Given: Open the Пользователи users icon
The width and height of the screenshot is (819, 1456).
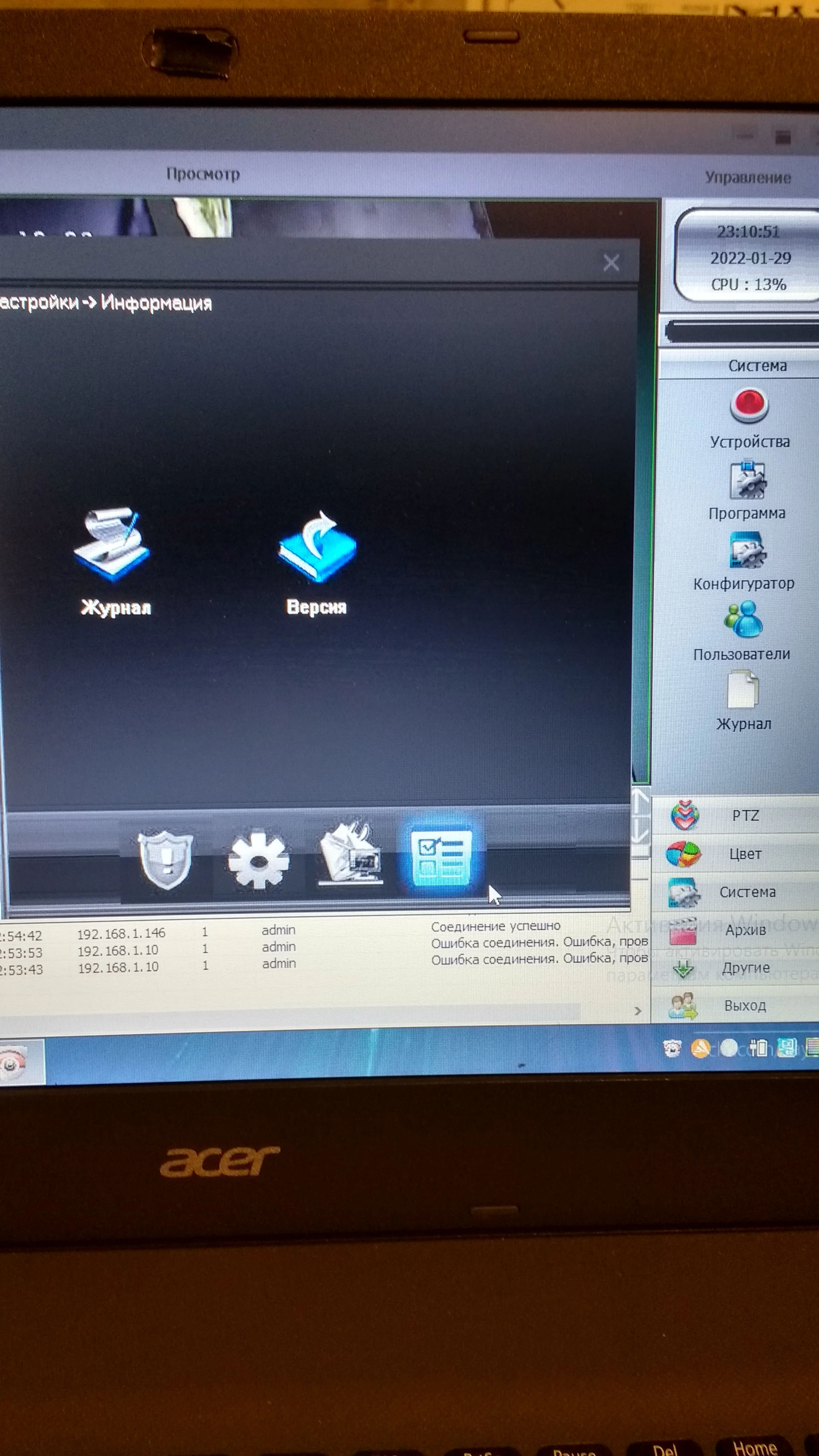Looking at the screenshot, I should pyautogui.click(x=743, y=619).
